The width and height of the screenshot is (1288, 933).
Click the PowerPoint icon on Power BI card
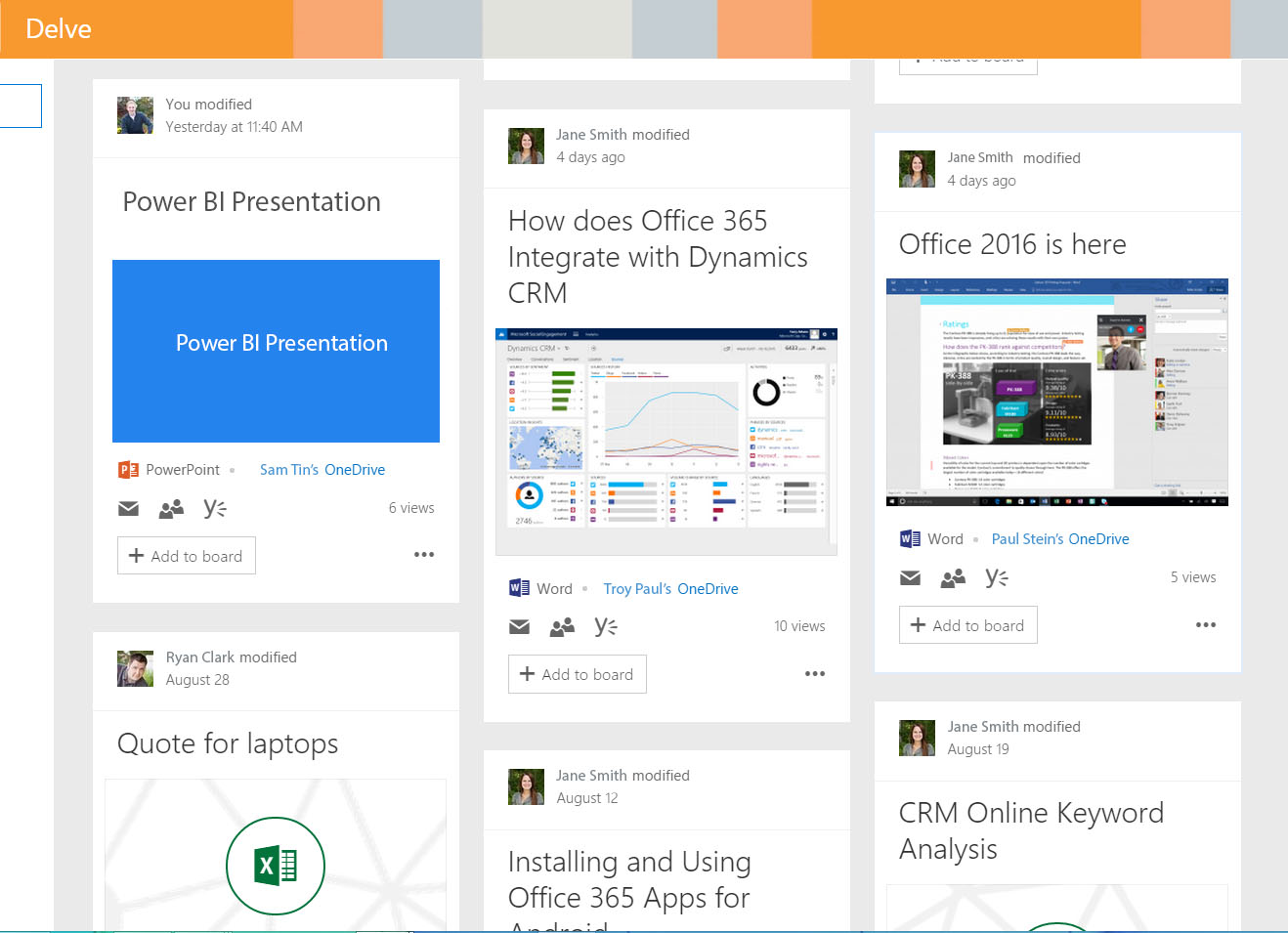128,470
